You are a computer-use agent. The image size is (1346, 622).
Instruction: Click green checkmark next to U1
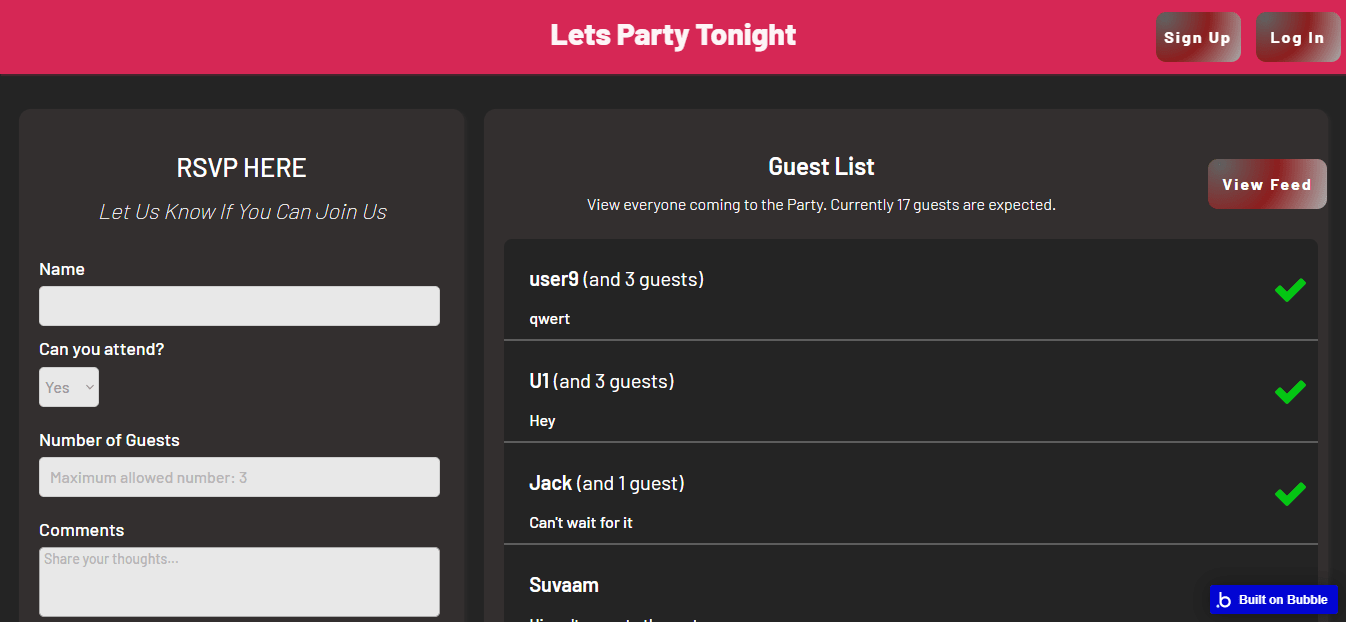[1289, 392]
